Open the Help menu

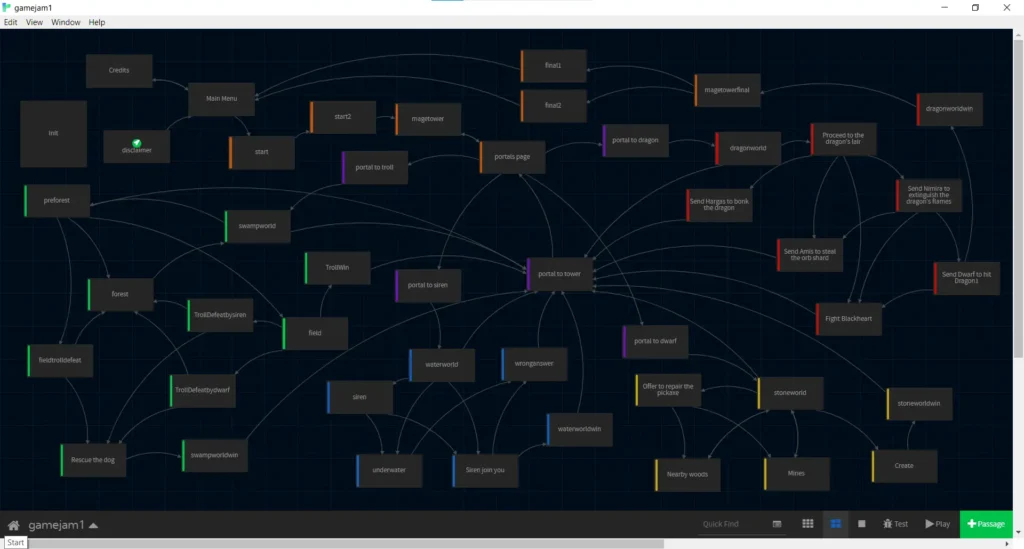coord(97,22)
